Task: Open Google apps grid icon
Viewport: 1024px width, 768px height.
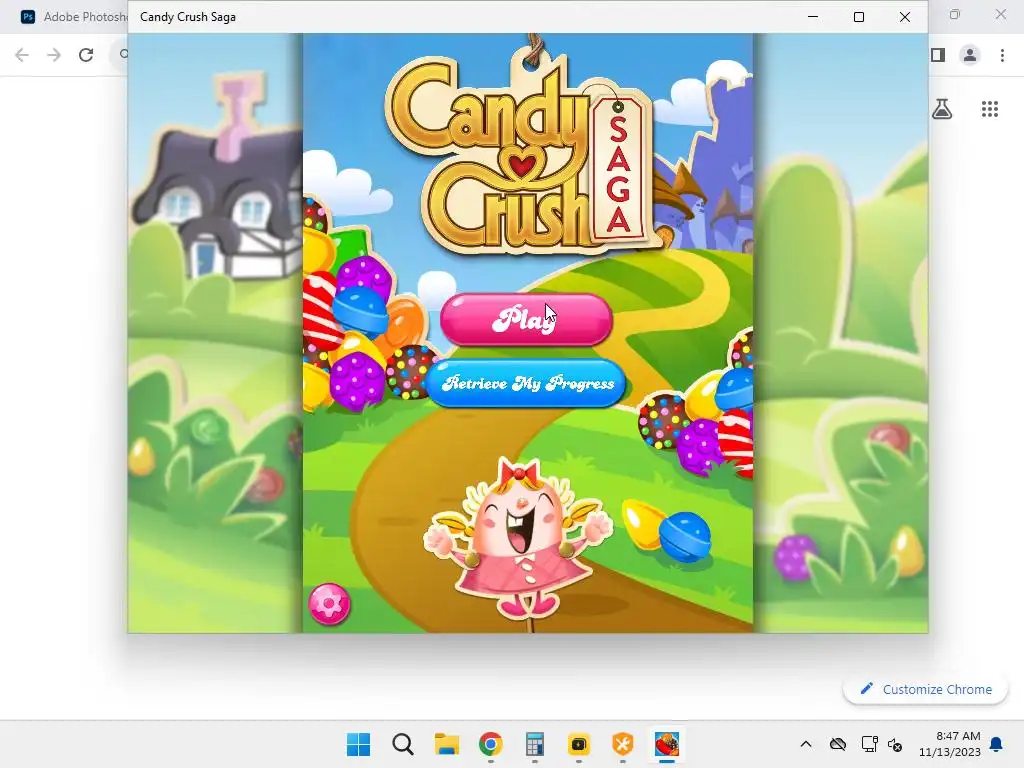Action: click(990, 109)
